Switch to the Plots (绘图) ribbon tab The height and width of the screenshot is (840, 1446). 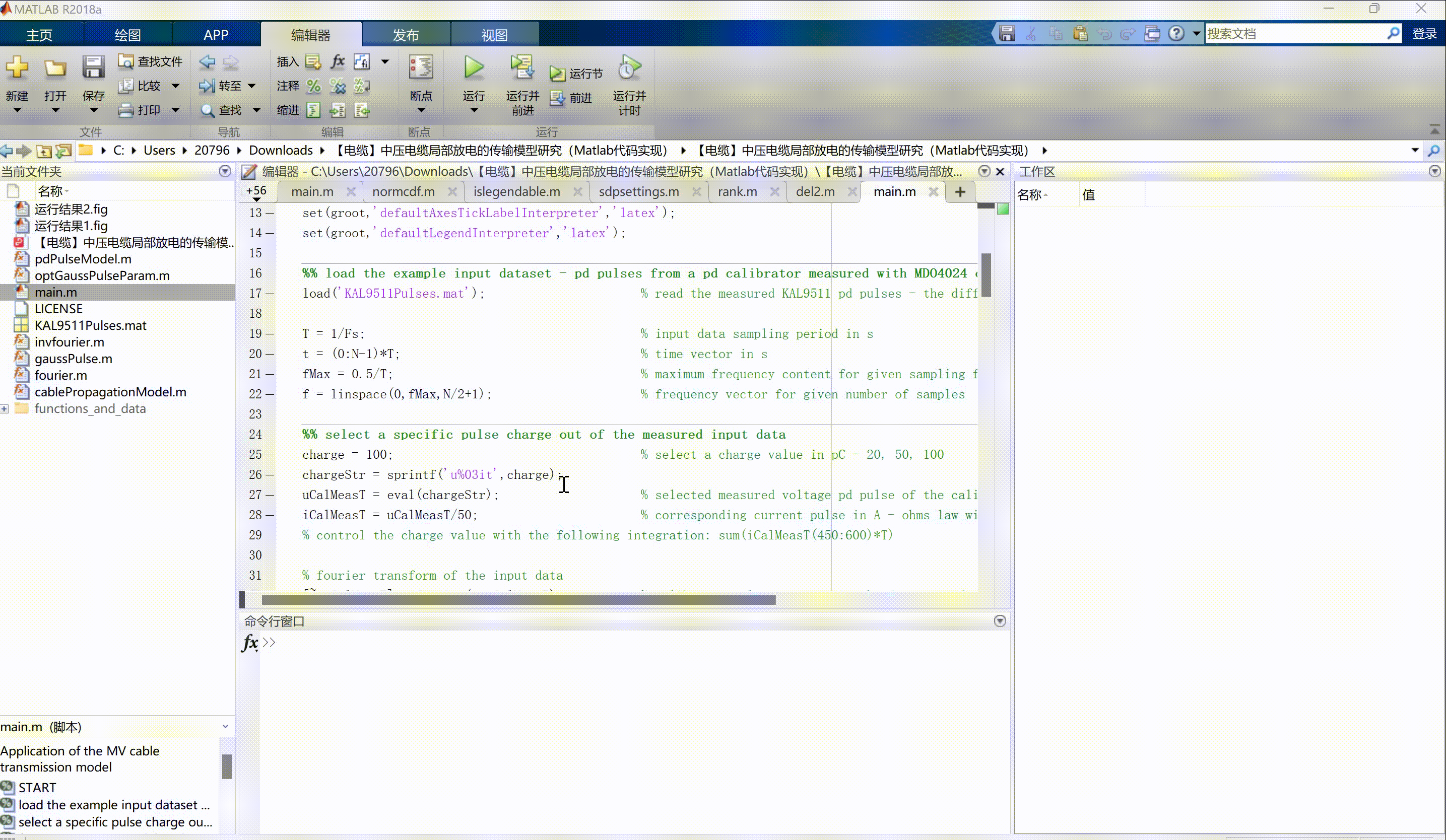[x=127, y=35]
